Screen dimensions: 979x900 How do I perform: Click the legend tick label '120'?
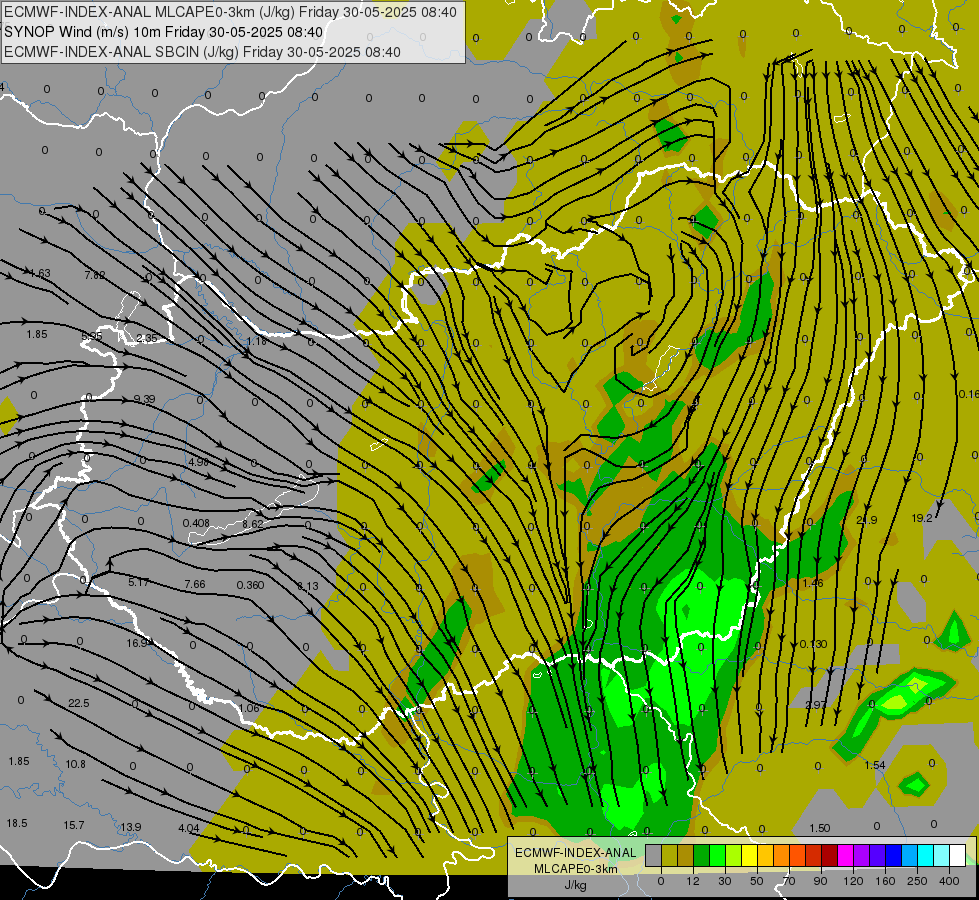[853, 881]
